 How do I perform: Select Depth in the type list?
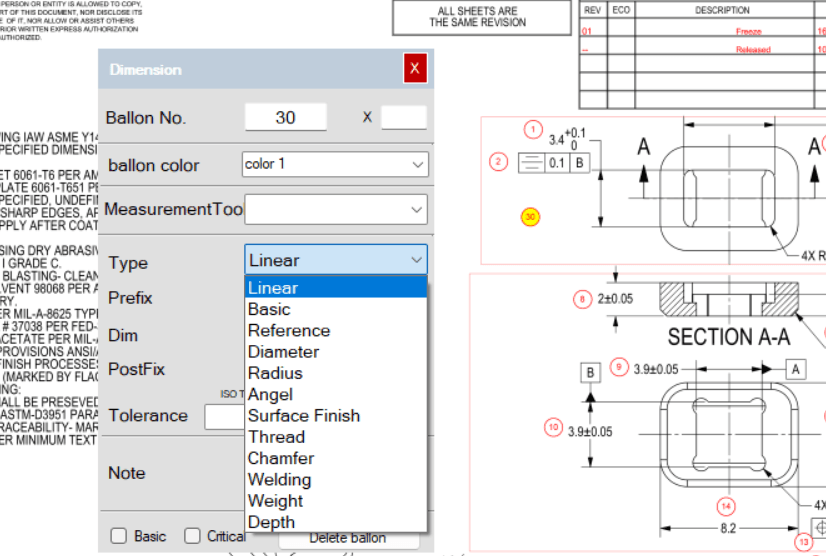pos(336,522)
